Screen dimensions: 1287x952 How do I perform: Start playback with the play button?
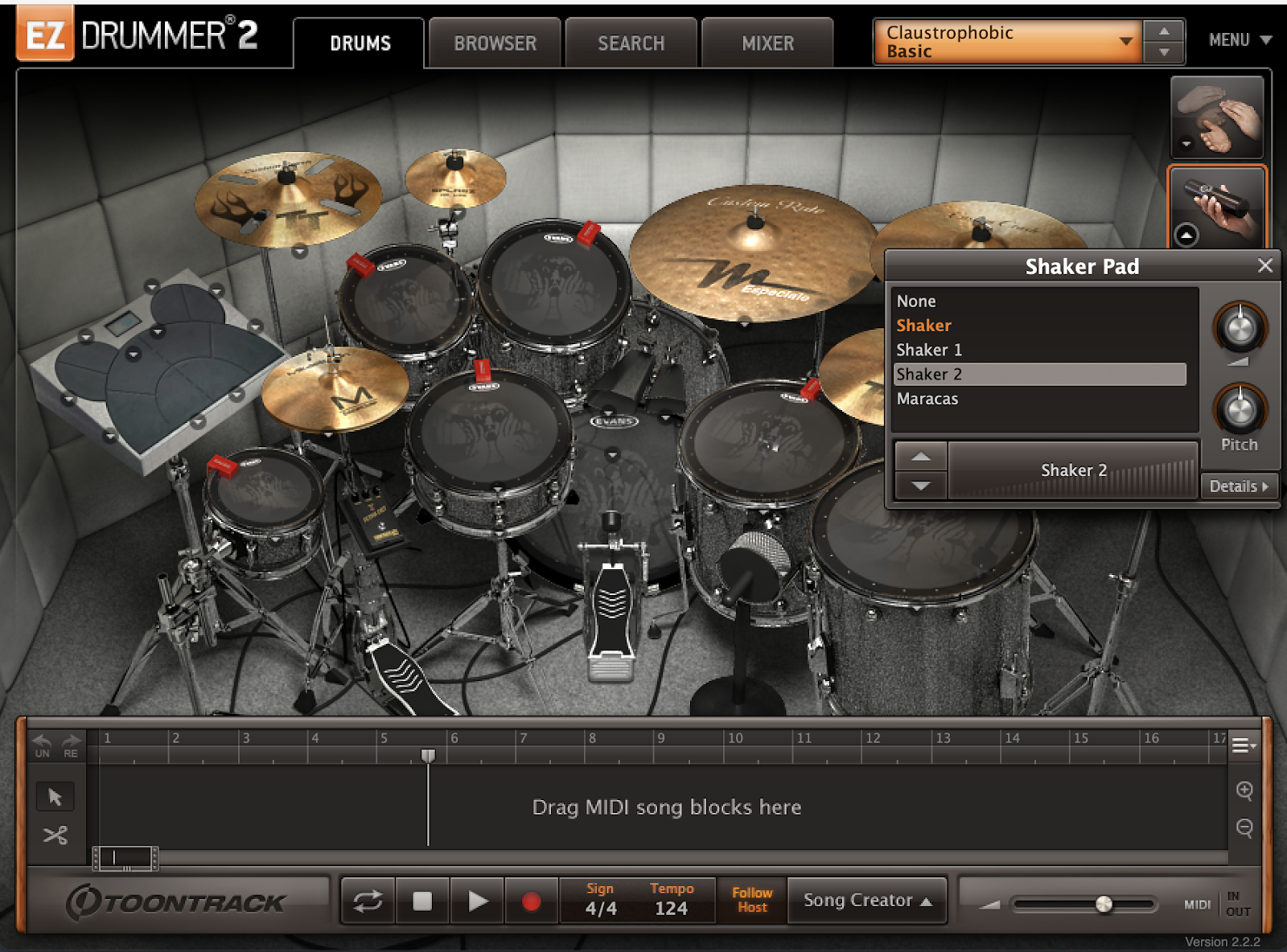[x=478, y=901]
